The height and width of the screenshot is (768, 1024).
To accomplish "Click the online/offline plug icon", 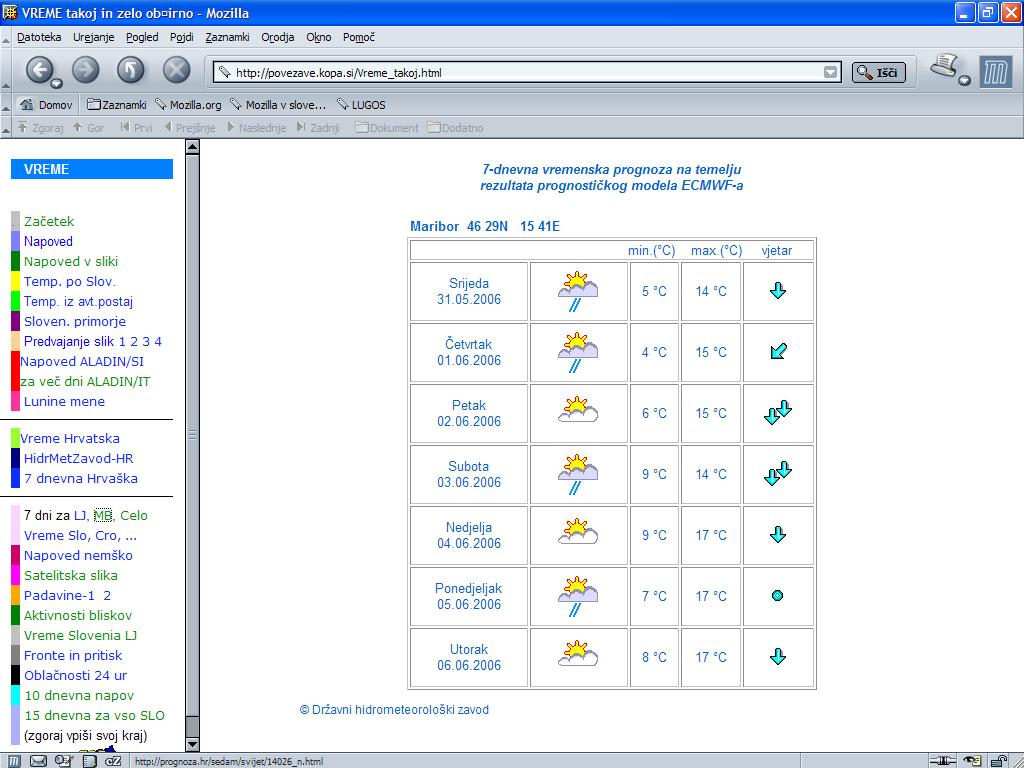I will [x=942, y=761].
